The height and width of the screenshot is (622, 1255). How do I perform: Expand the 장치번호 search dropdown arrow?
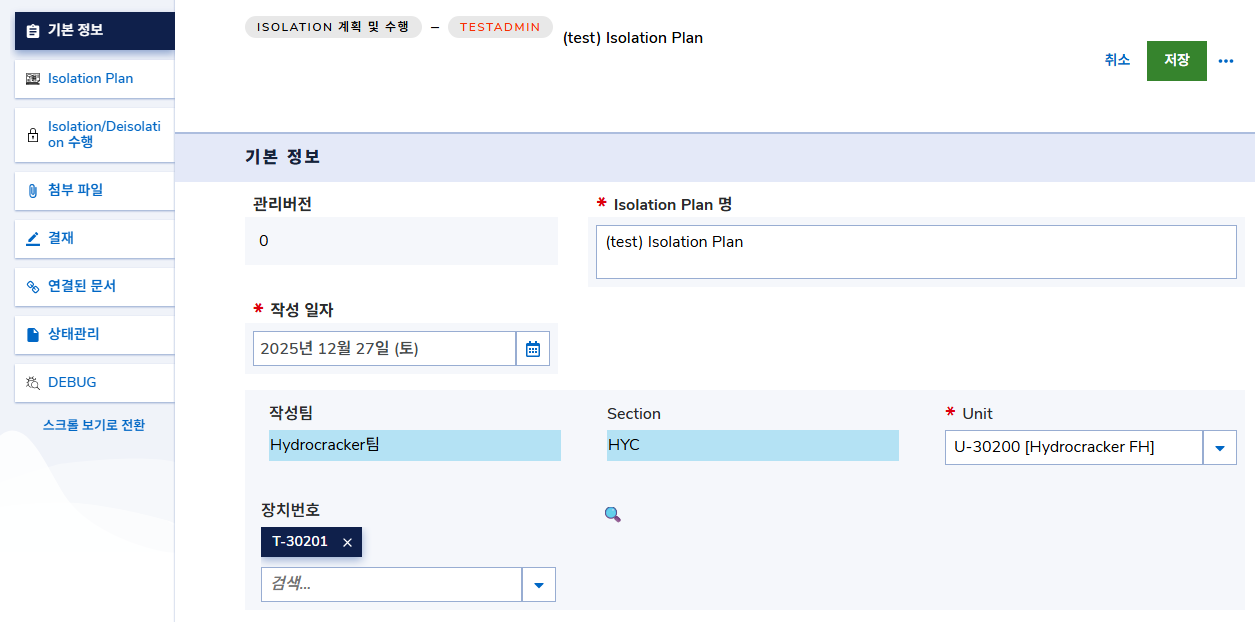[538, 585]
